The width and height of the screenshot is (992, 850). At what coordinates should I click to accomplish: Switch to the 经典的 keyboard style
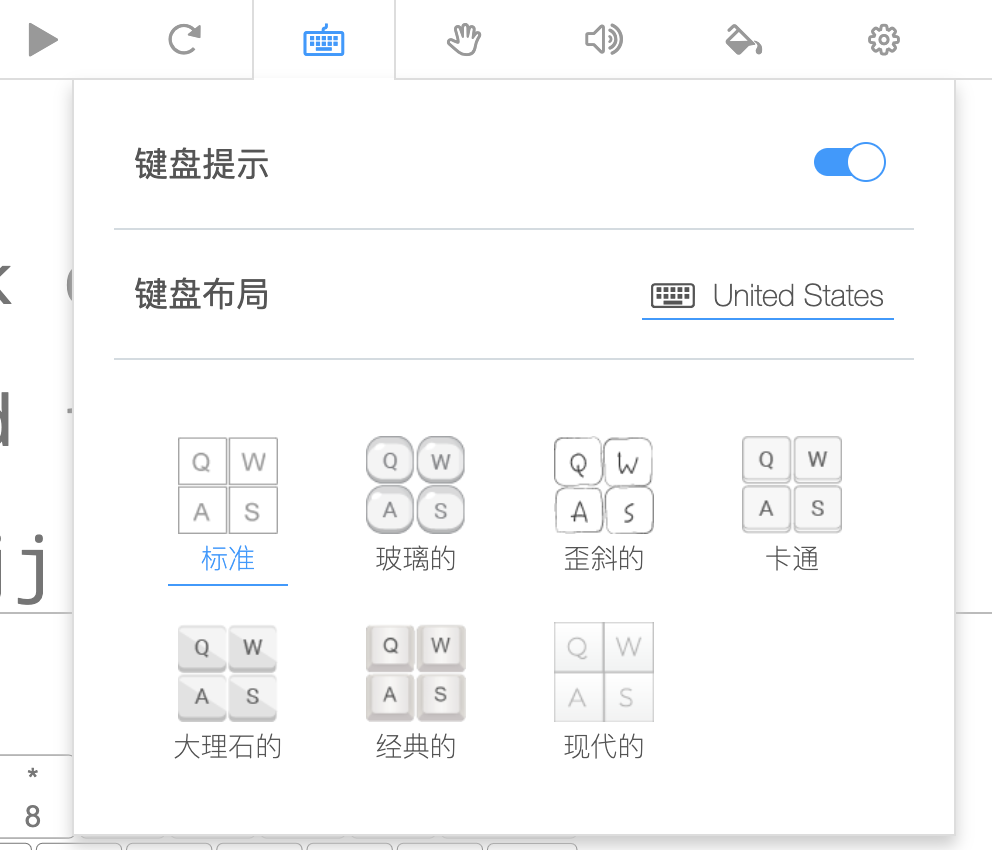coord(415,746)
